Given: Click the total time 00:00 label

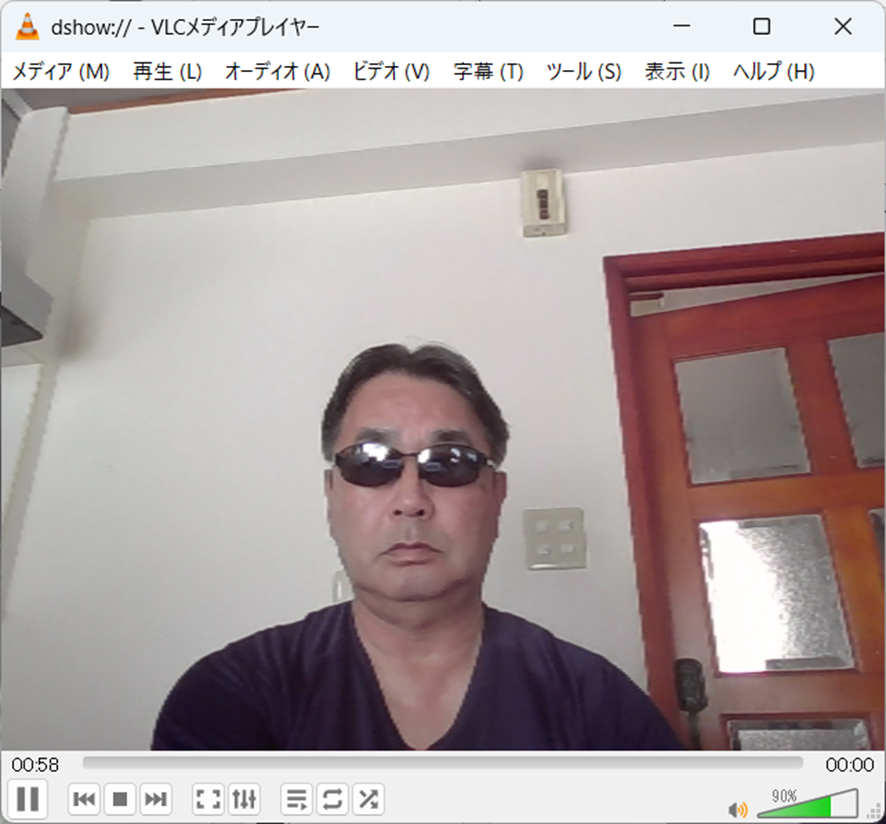Looking at the screenshot, I should [850, 765].
